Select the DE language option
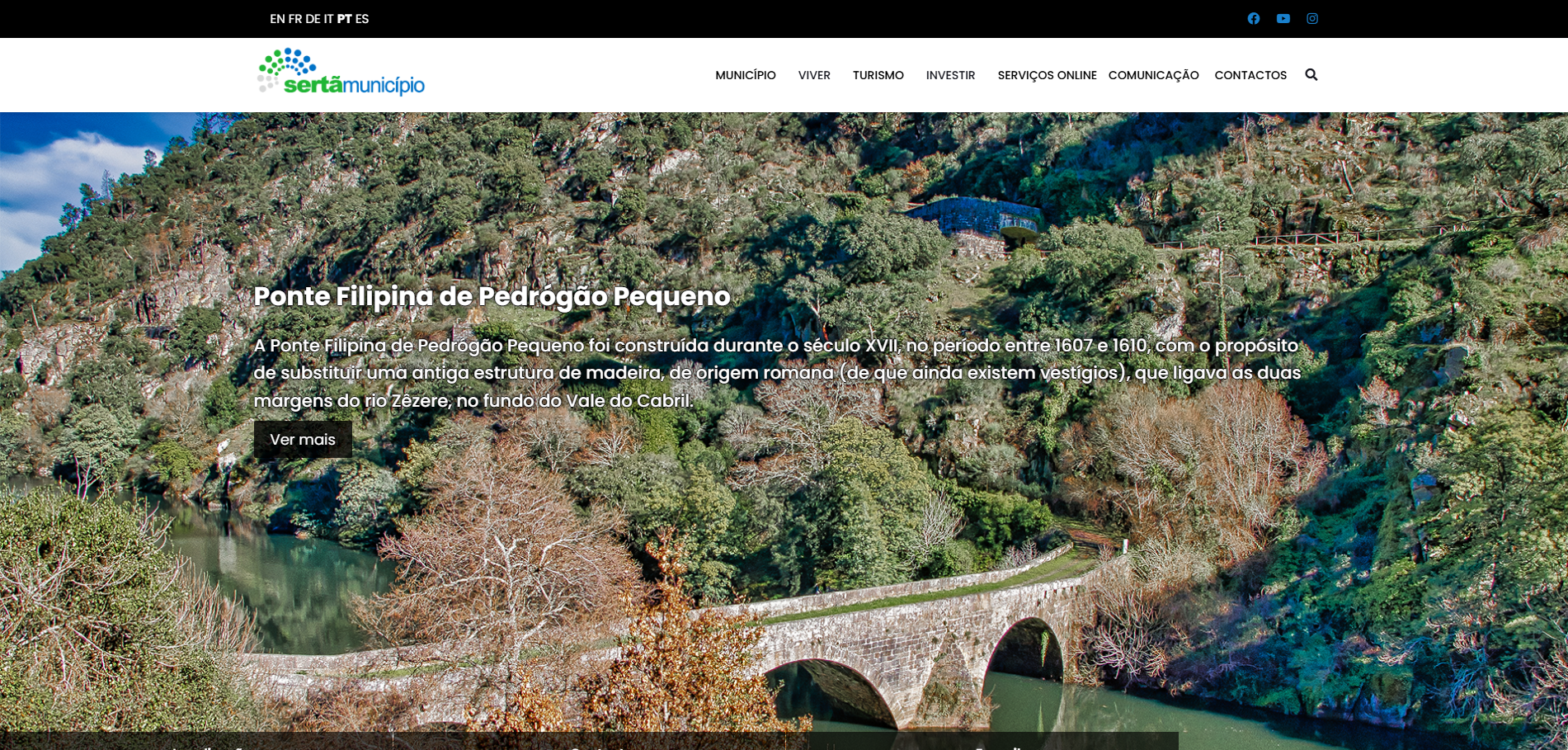1568x750 pixels. [x=313, y=19]
